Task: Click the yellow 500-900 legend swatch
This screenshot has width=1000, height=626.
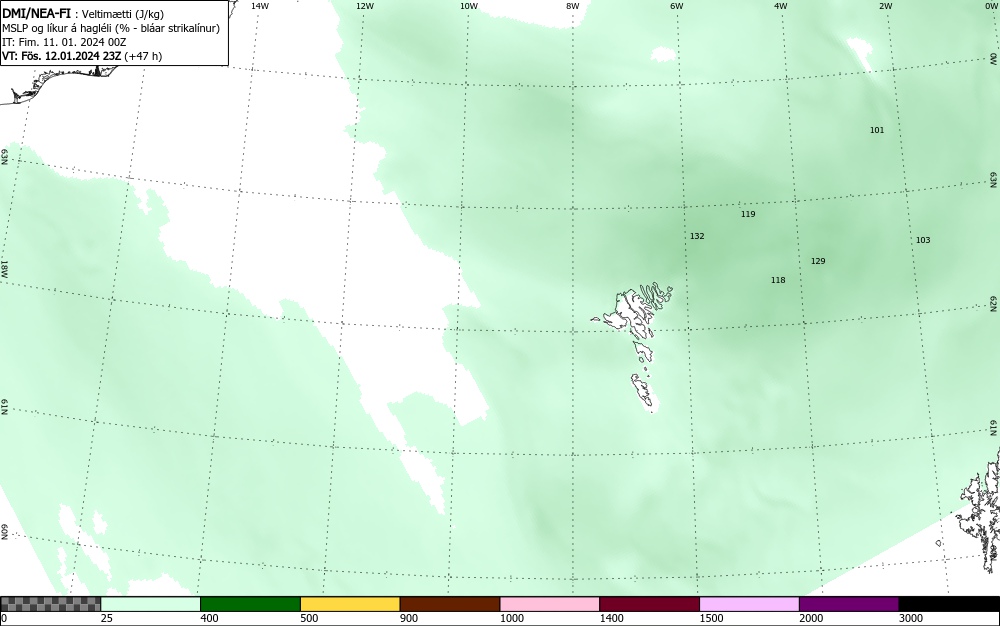Action: (350, 604)
